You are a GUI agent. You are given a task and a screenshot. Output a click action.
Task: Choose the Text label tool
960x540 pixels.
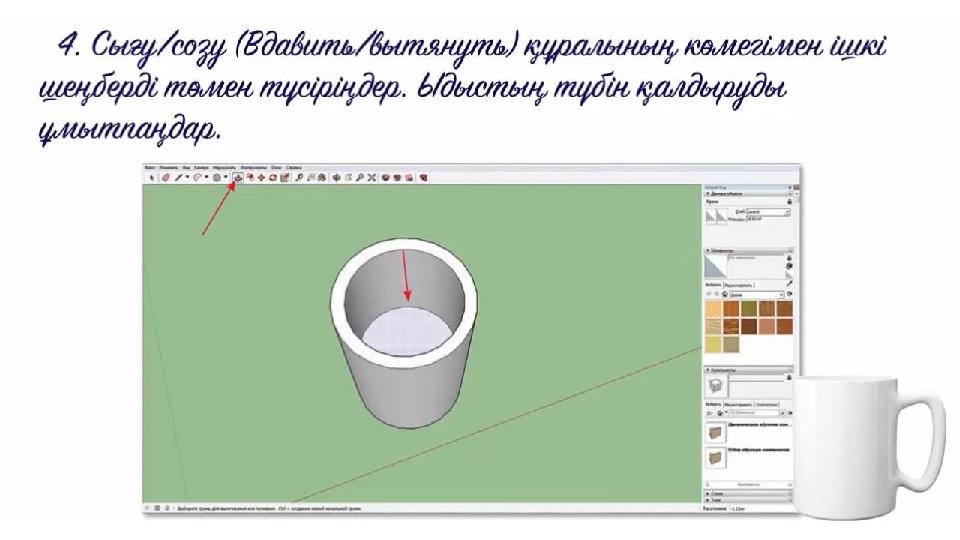(x=310, y=178)
